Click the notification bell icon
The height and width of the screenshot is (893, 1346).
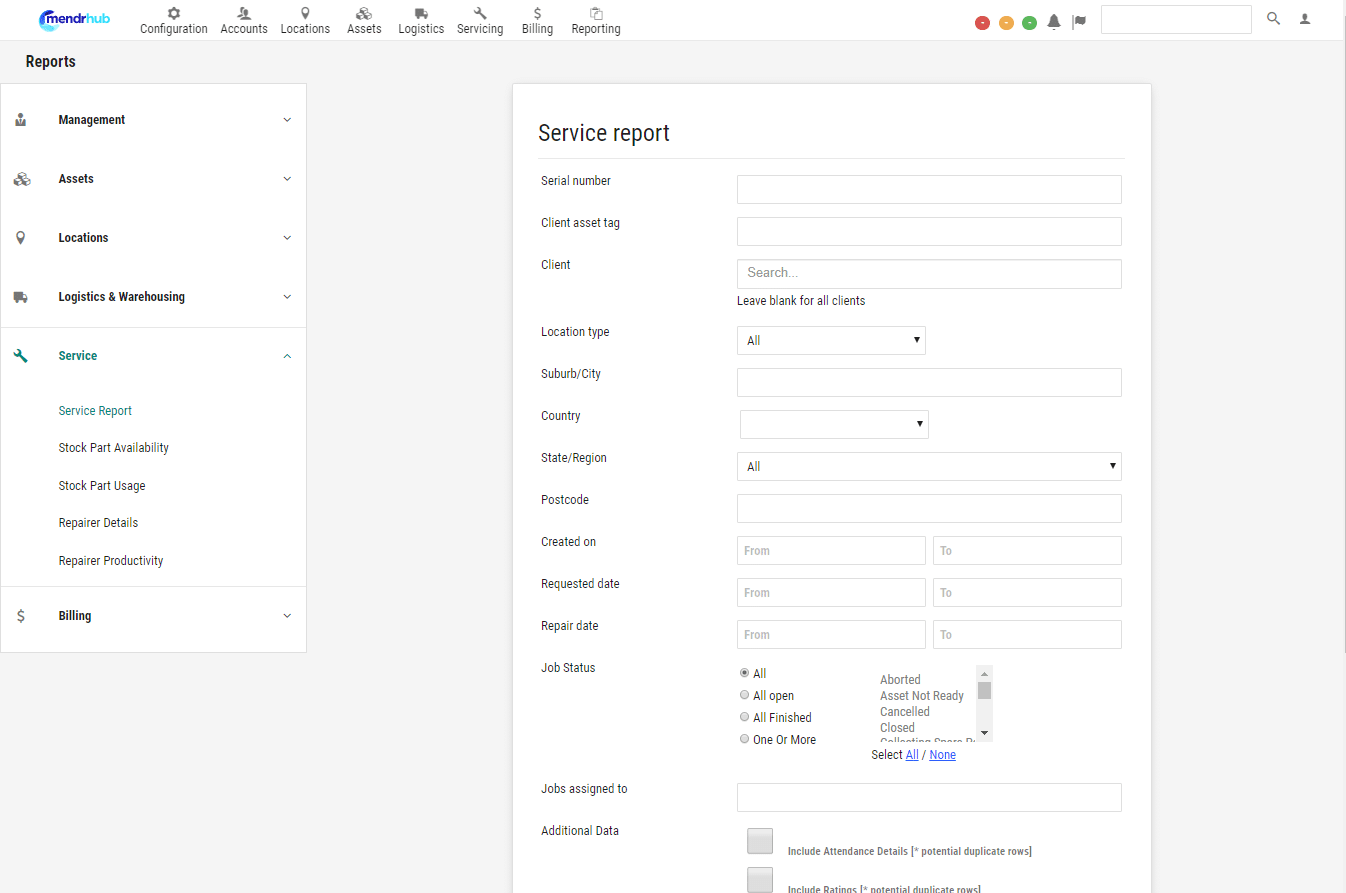(x=1053, y=21)
